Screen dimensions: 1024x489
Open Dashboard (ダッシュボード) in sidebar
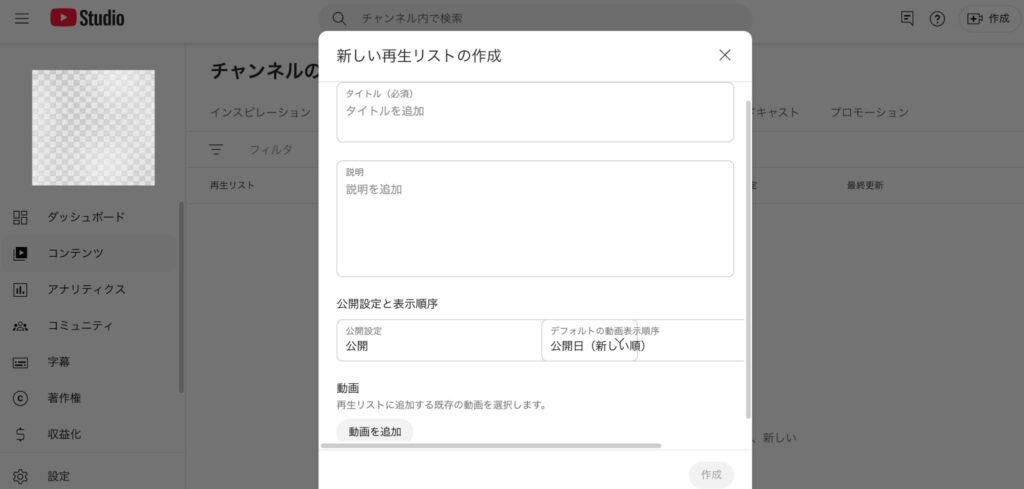pos(86,217)
